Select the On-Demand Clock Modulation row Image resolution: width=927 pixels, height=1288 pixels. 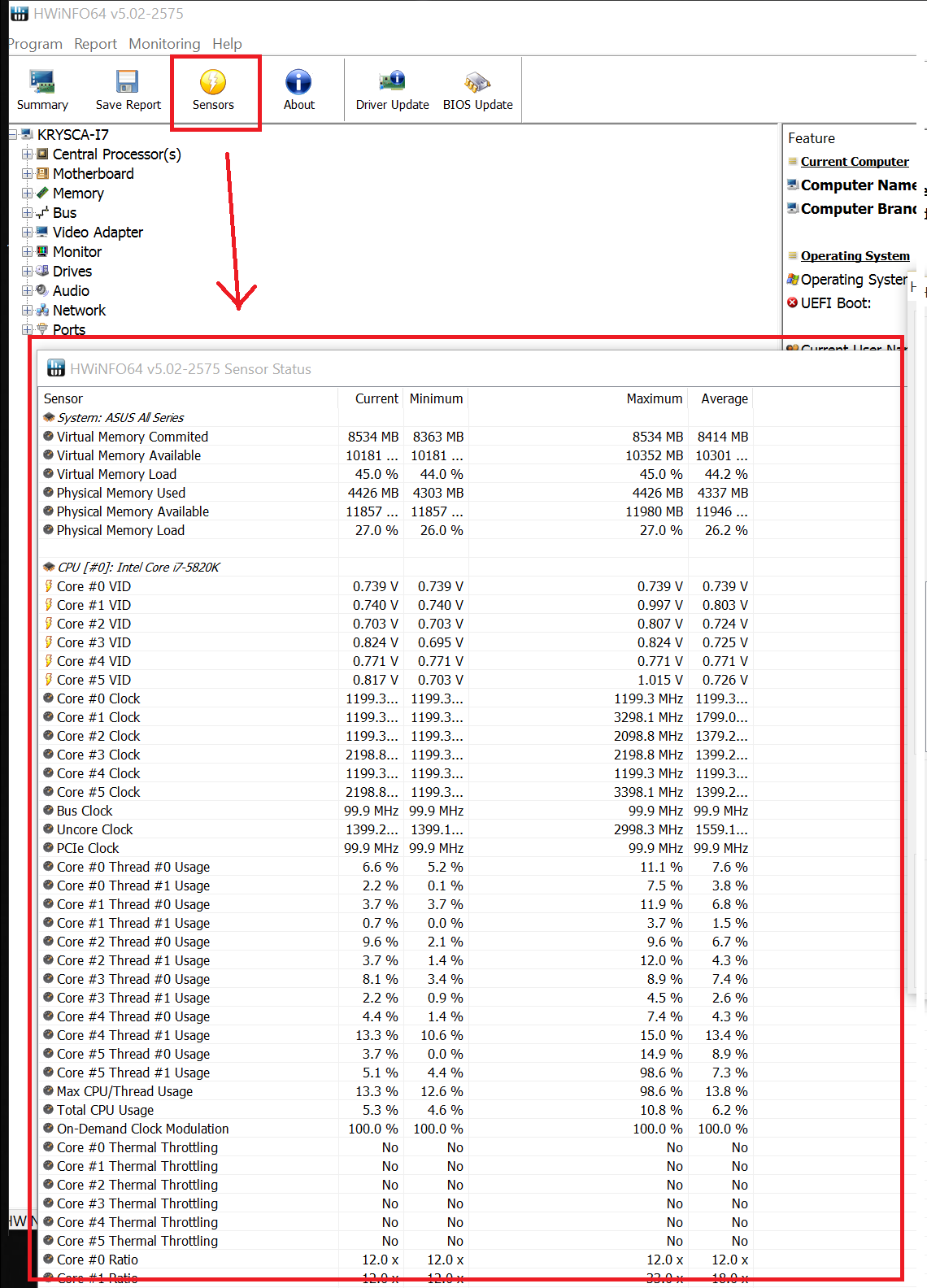pyautogui.click(x=396, y=1129)
